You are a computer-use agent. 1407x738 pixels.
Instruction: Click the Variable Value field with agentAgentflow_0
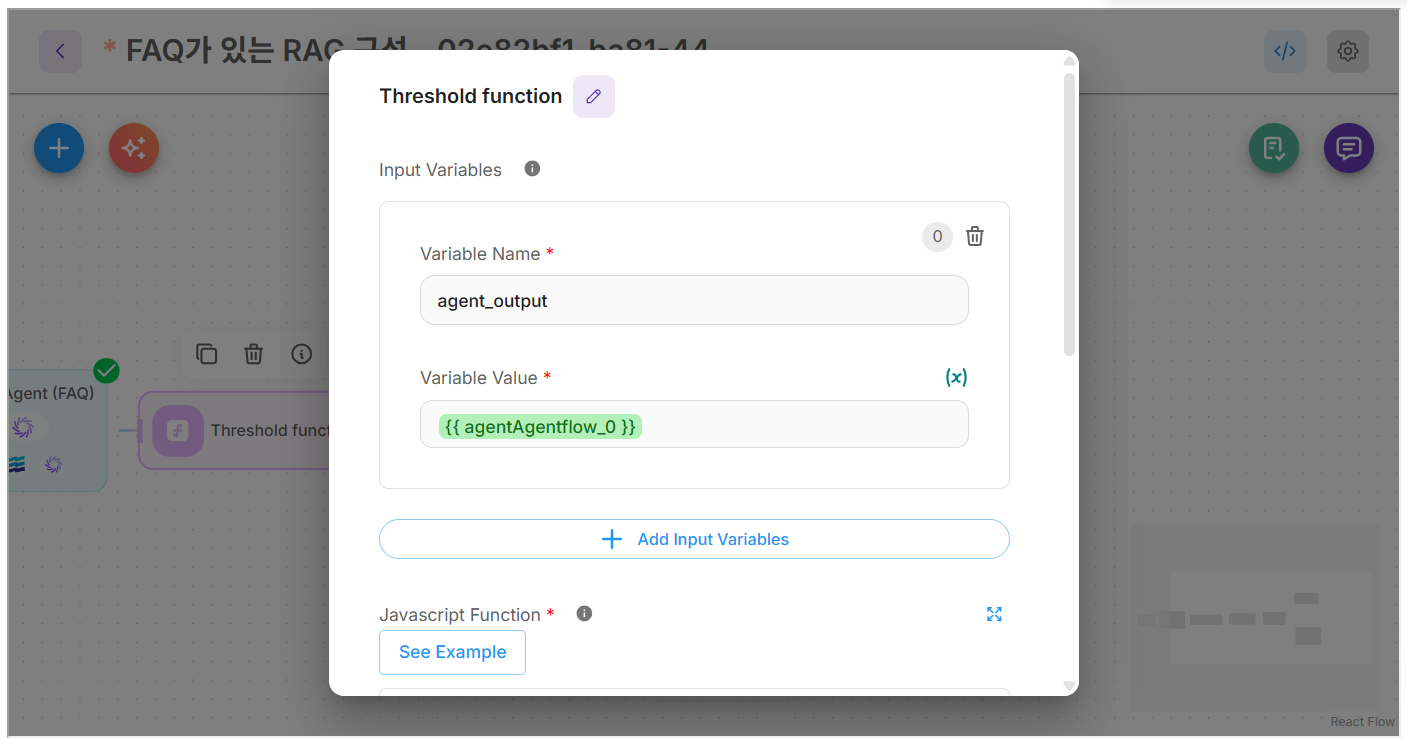(694, 425)
